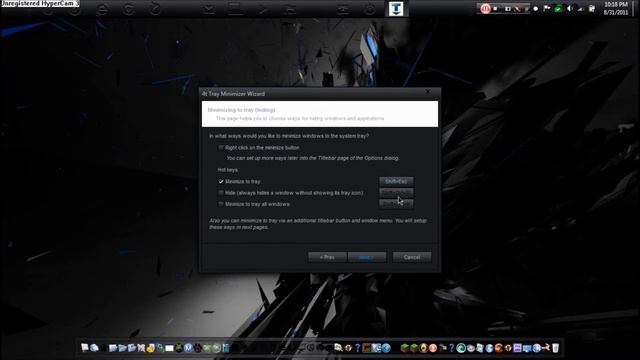
Task: Enable 'Right click on the minimize button' checkbox
Action: pos(221,147)
